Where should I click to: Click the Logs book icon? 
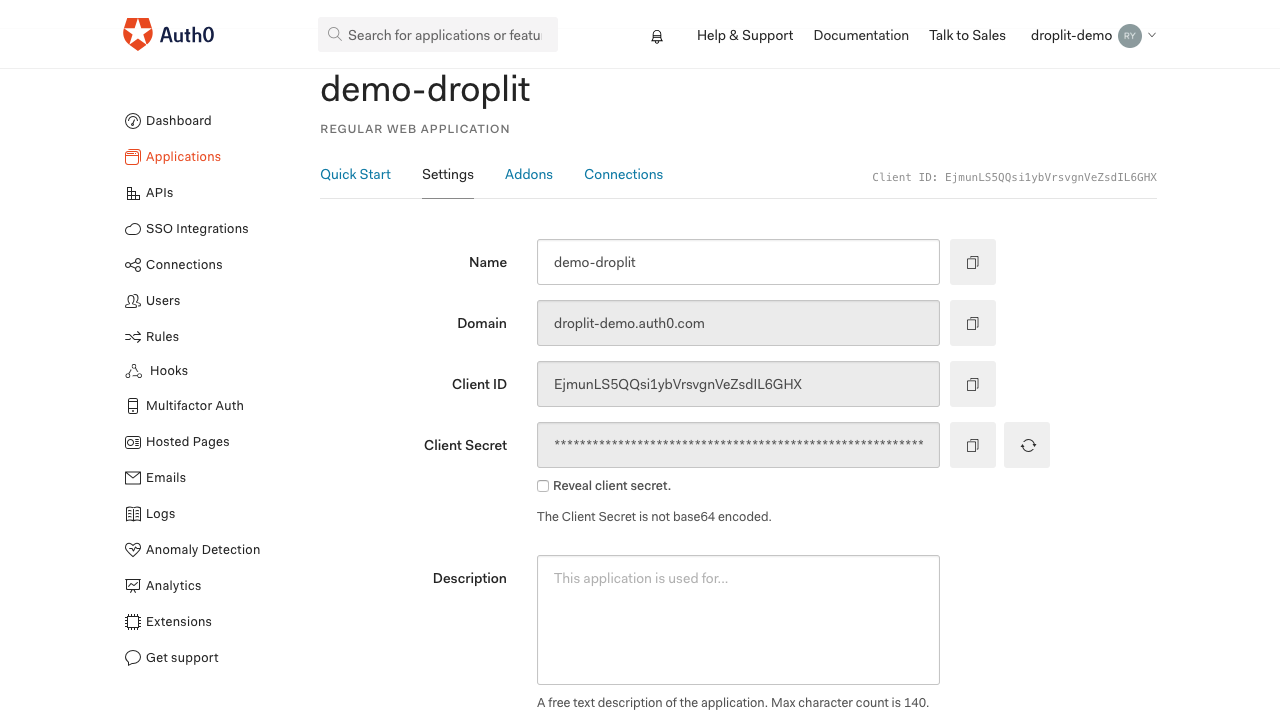[133, 514]
